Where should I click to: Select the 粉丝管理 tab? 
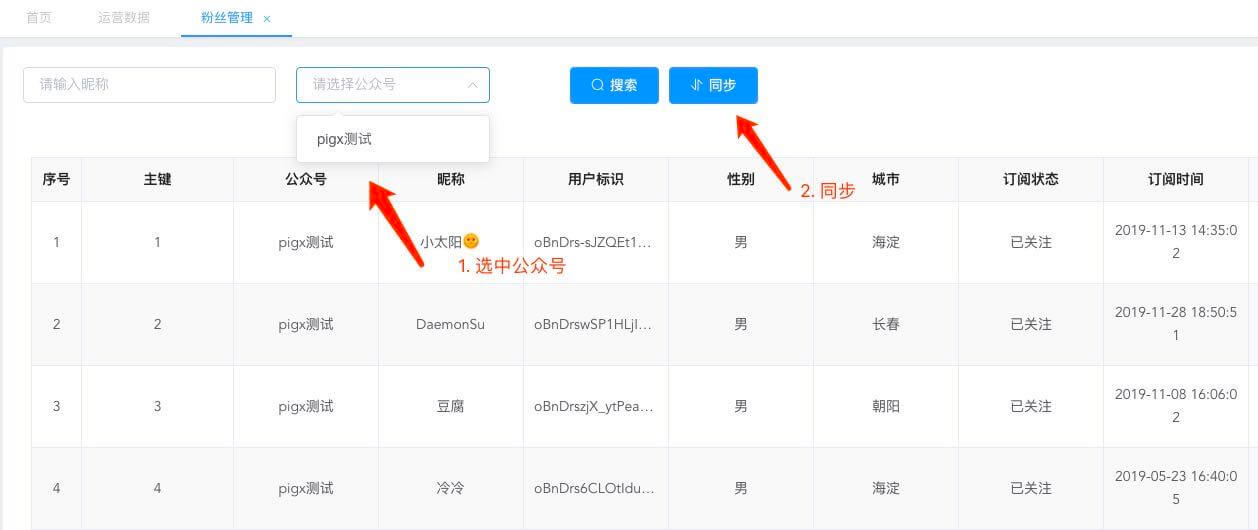(226, 18)
